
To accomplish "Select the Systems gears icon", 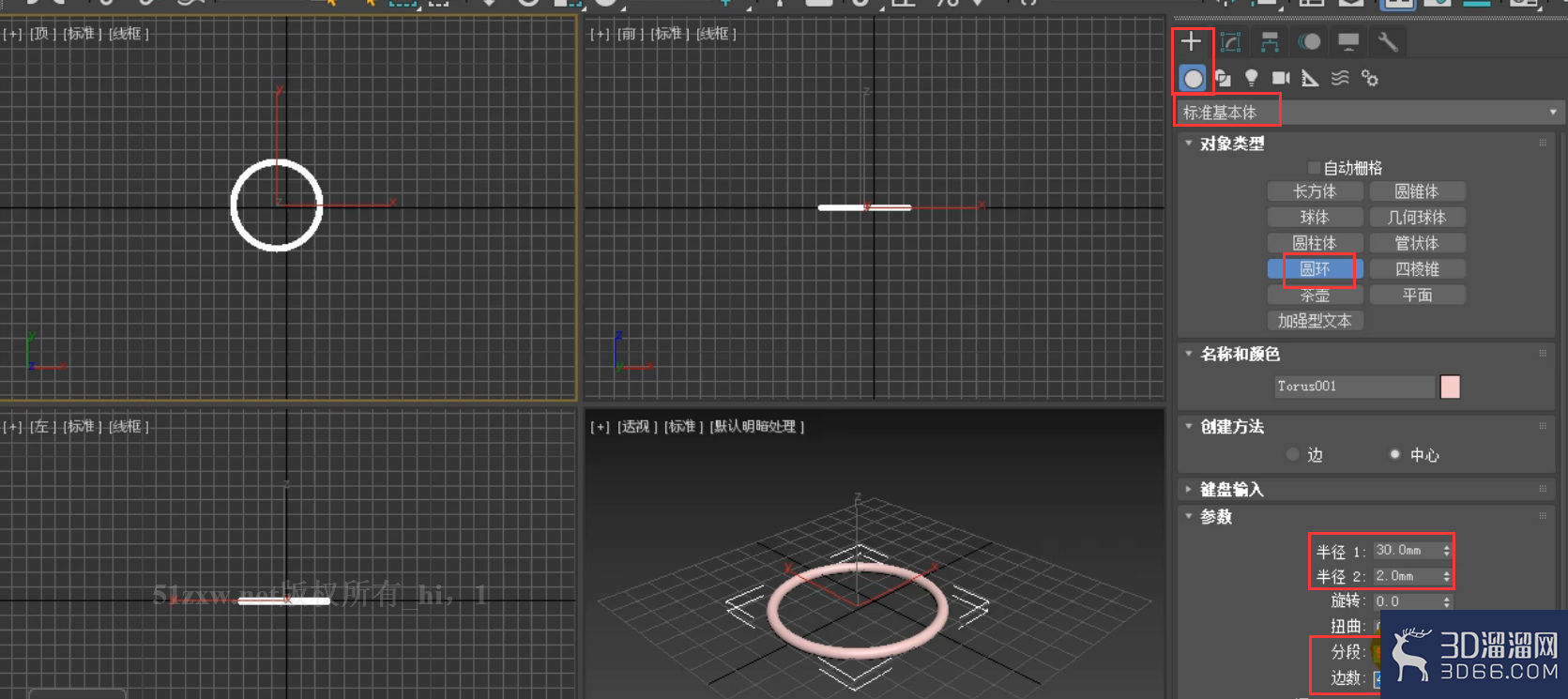I will click(x=1370, y=78).
